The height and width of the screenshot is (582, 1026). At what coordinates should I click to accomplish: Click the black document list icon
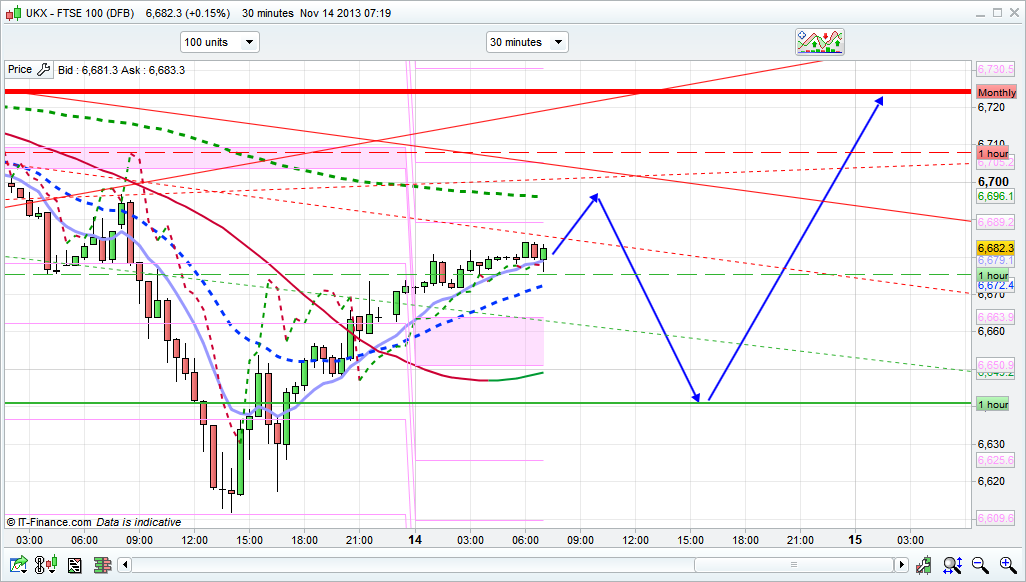click(75, 566)
